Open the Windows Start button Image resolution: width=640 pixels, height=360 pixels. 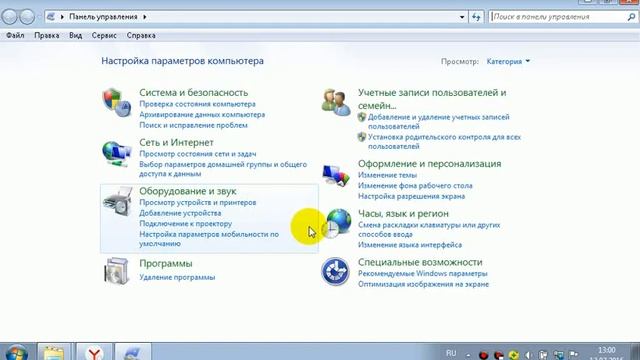point(17,353)
